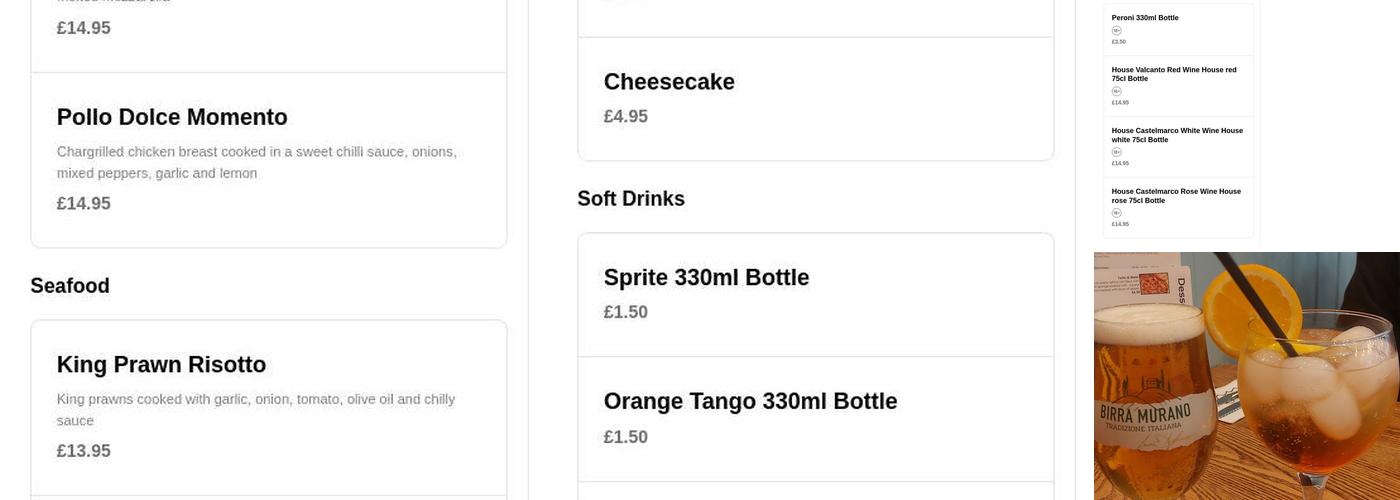Click the Seafood section heading
Viewport: 1400px width, 500px height.
pyautogui.click(x=70, y=287)
